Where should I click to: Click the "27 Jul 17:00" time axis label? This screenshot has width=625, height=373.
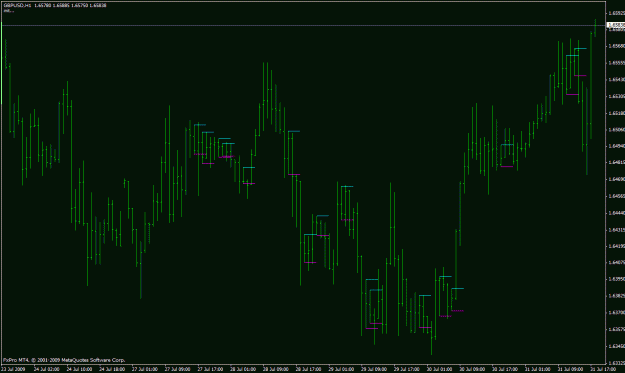[x=210, y=369]
